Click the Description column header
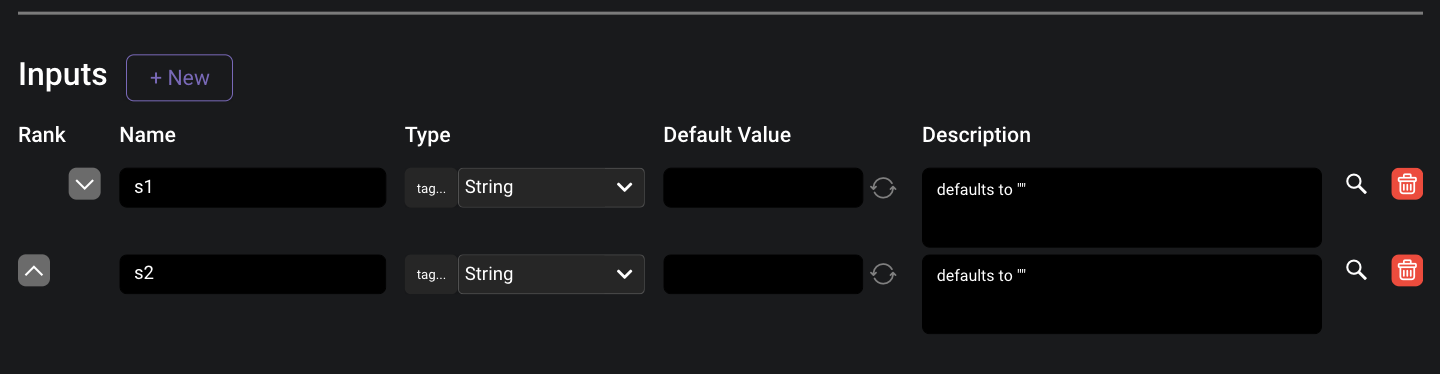 tap(976, 135)
